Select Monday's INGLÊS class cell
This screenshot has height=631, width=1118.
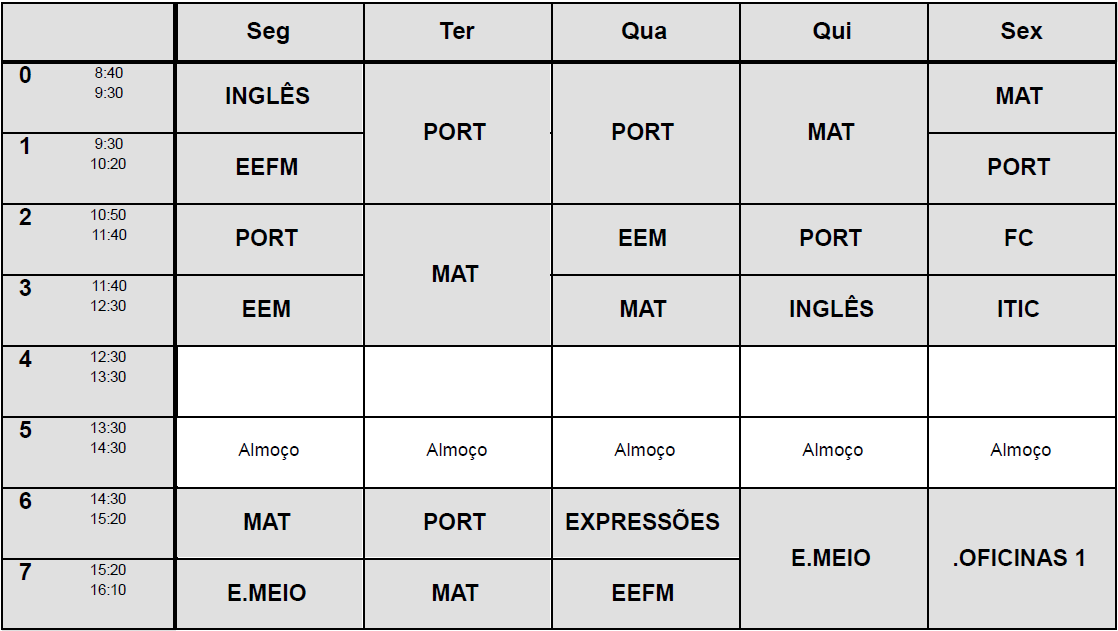pyautogui.click(x=268, y=97)
